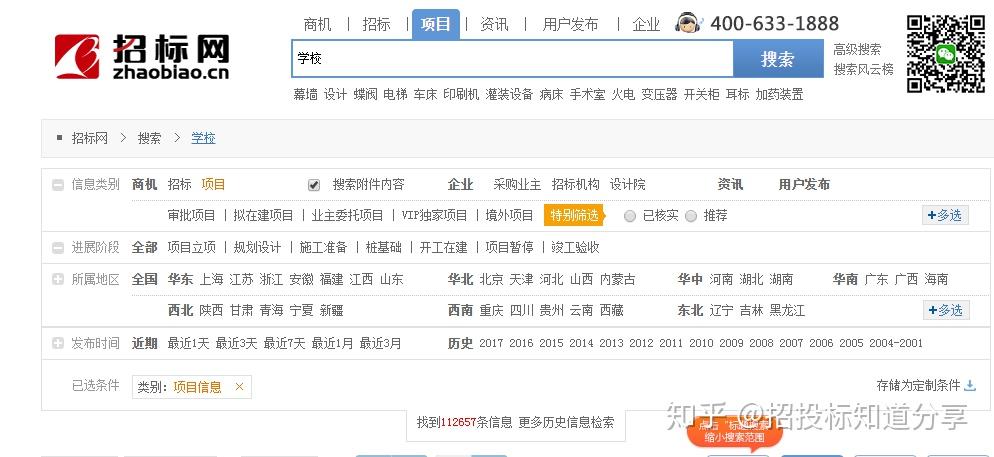Click the 学校 breadcrumb link

(x=203, y=138)
